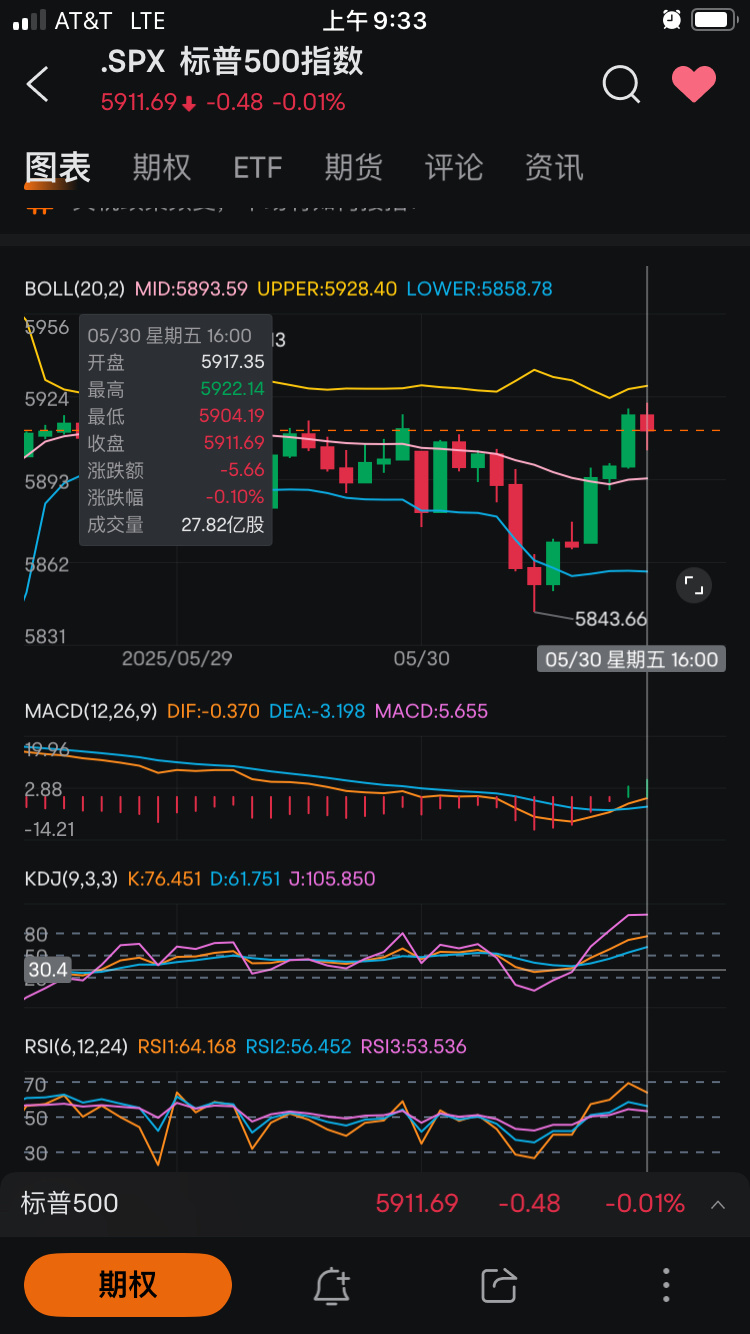
Task: Tap the battery status icon
Action: tap(714, 19)
